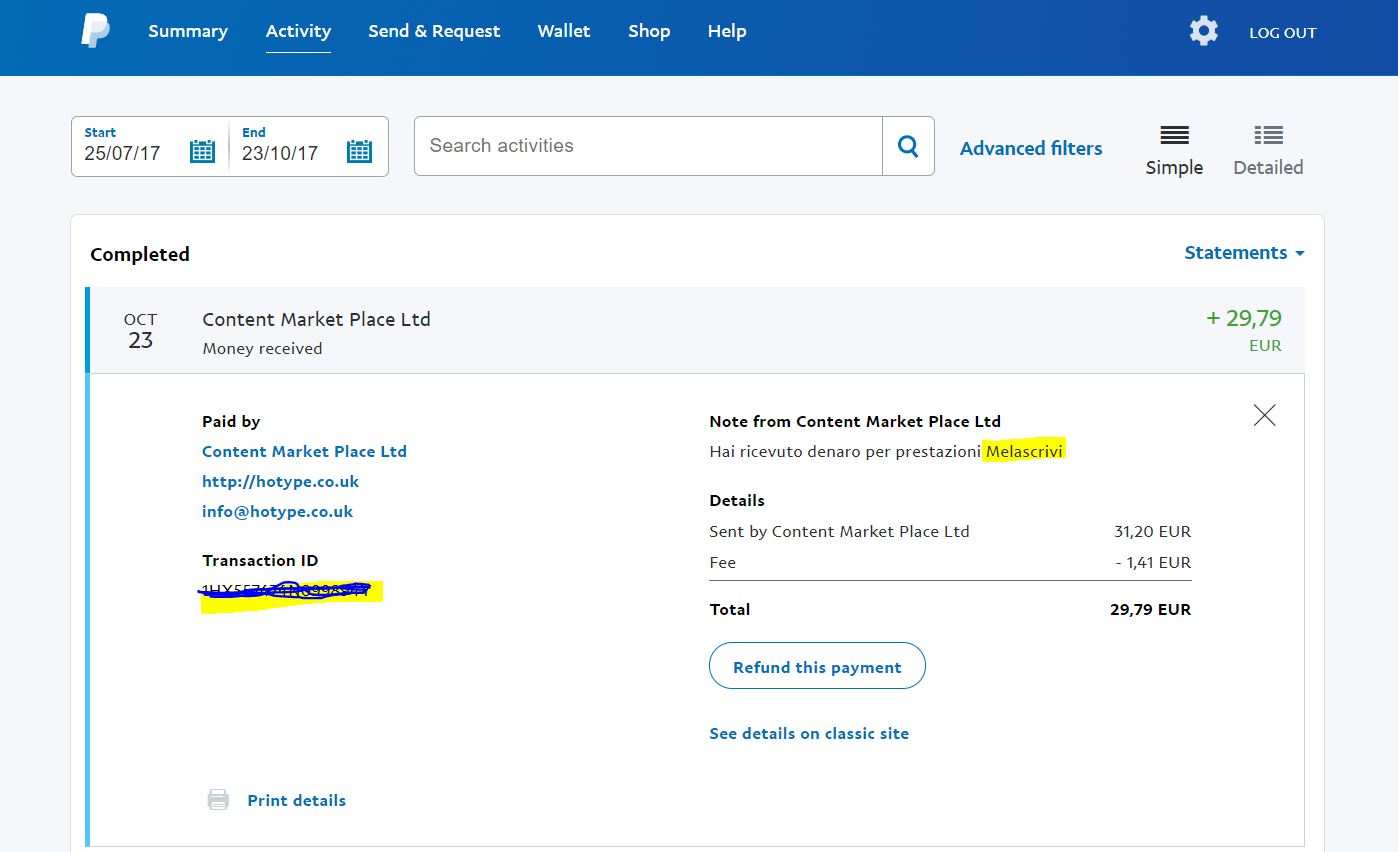This screenshot has width=1398, height=852.
Task: Go to the Summary tab
Action: click(x=188, y=31)
